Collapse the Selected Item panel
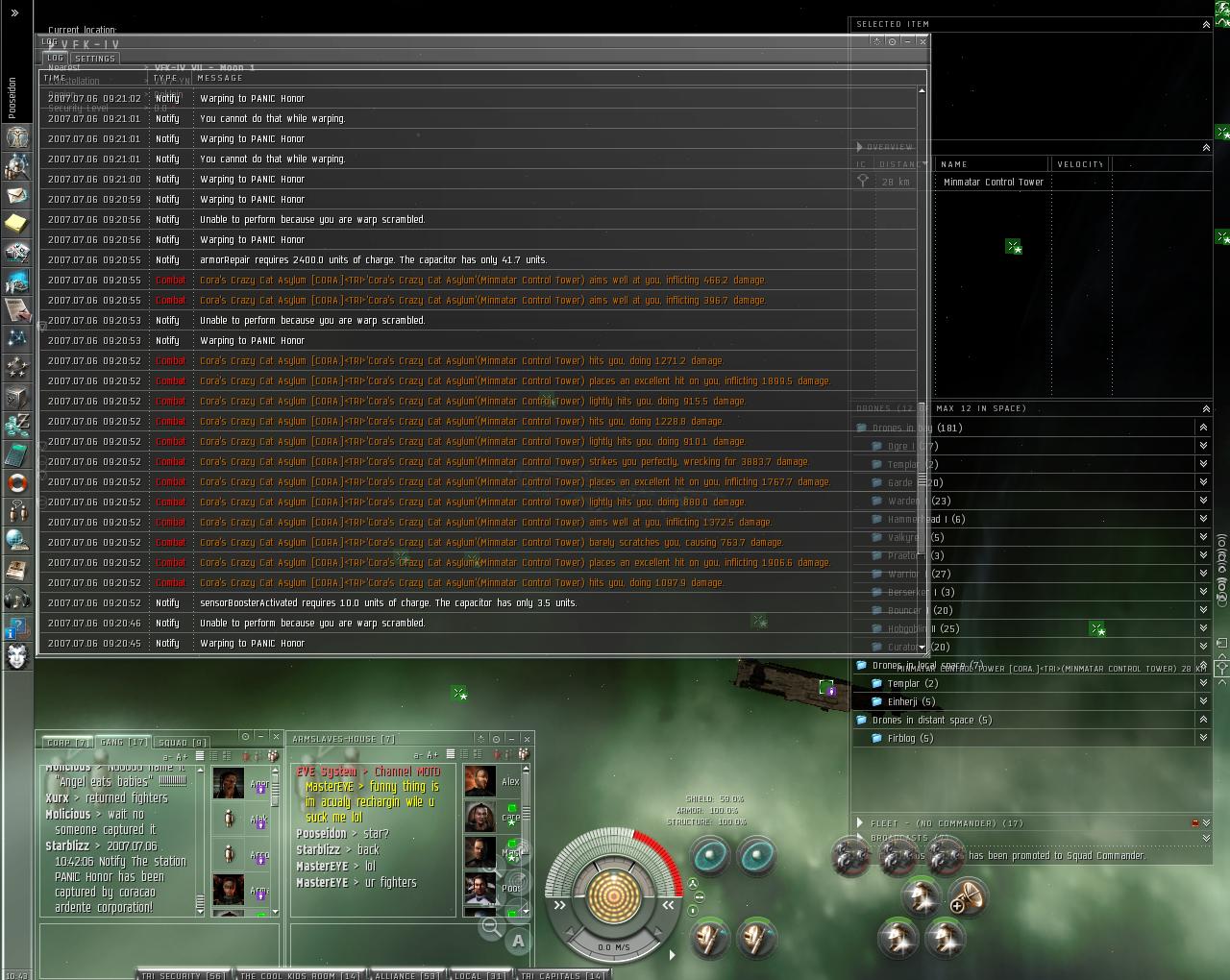The image size is (1230, 980). click(x=1206, y=24)
